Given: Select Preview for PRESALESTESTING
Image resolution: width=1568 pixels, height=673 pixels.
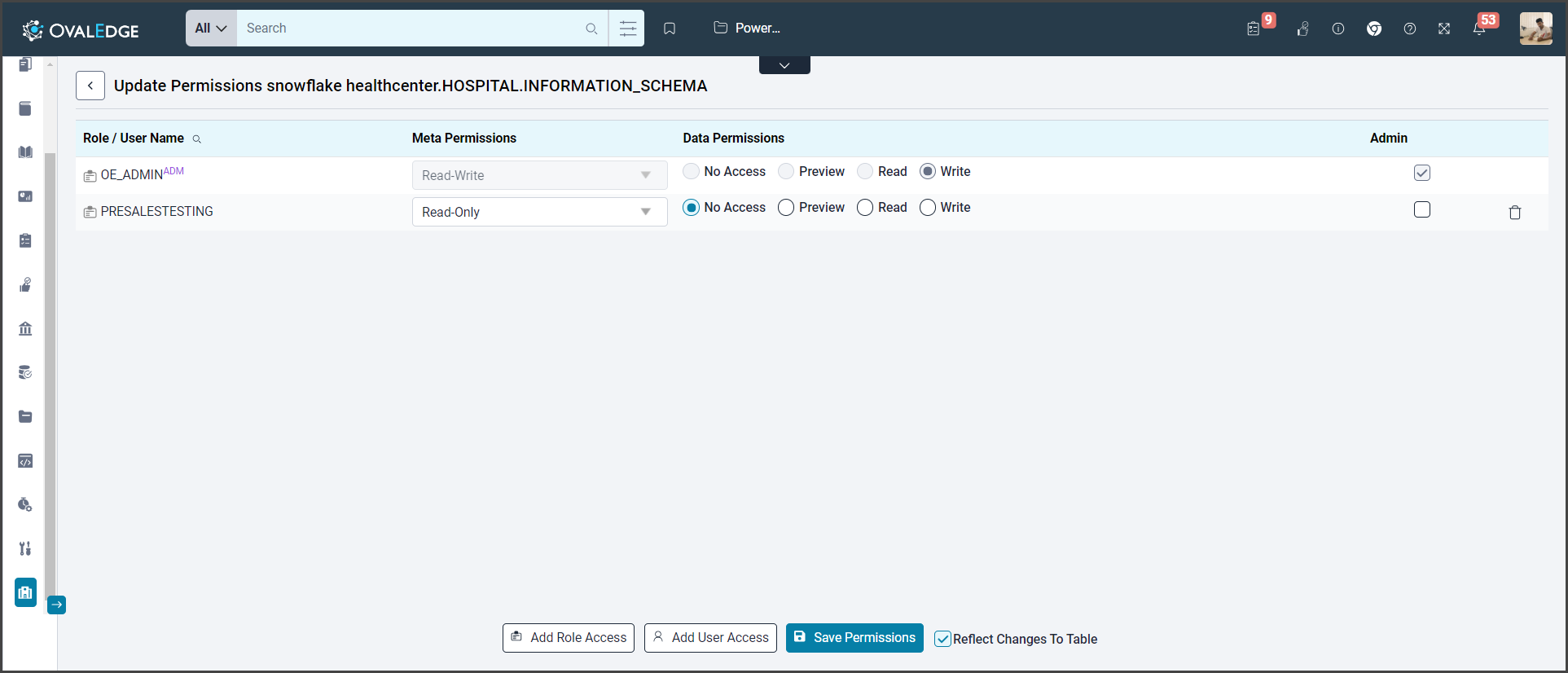Looking at the screenshot, I should (x=786, y=208).
